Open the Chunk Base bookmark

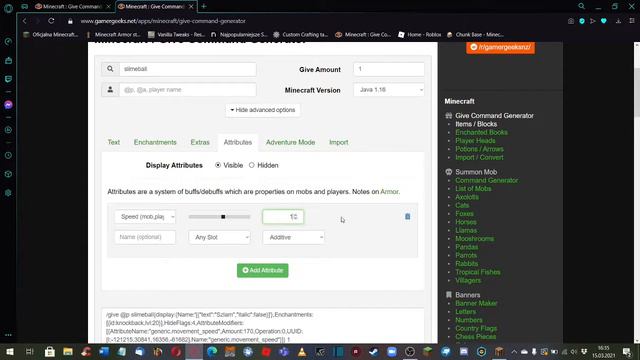click(476, 35)
